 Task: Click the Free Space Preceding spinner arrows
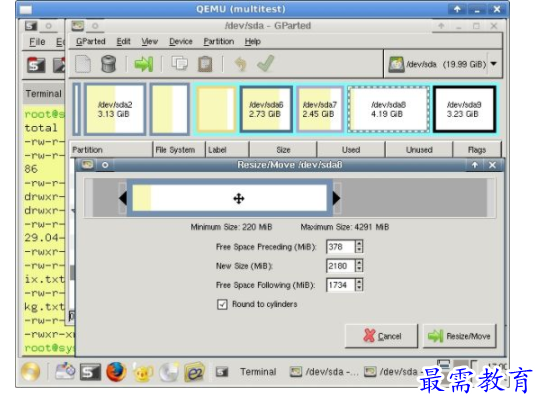click(359, 247)
